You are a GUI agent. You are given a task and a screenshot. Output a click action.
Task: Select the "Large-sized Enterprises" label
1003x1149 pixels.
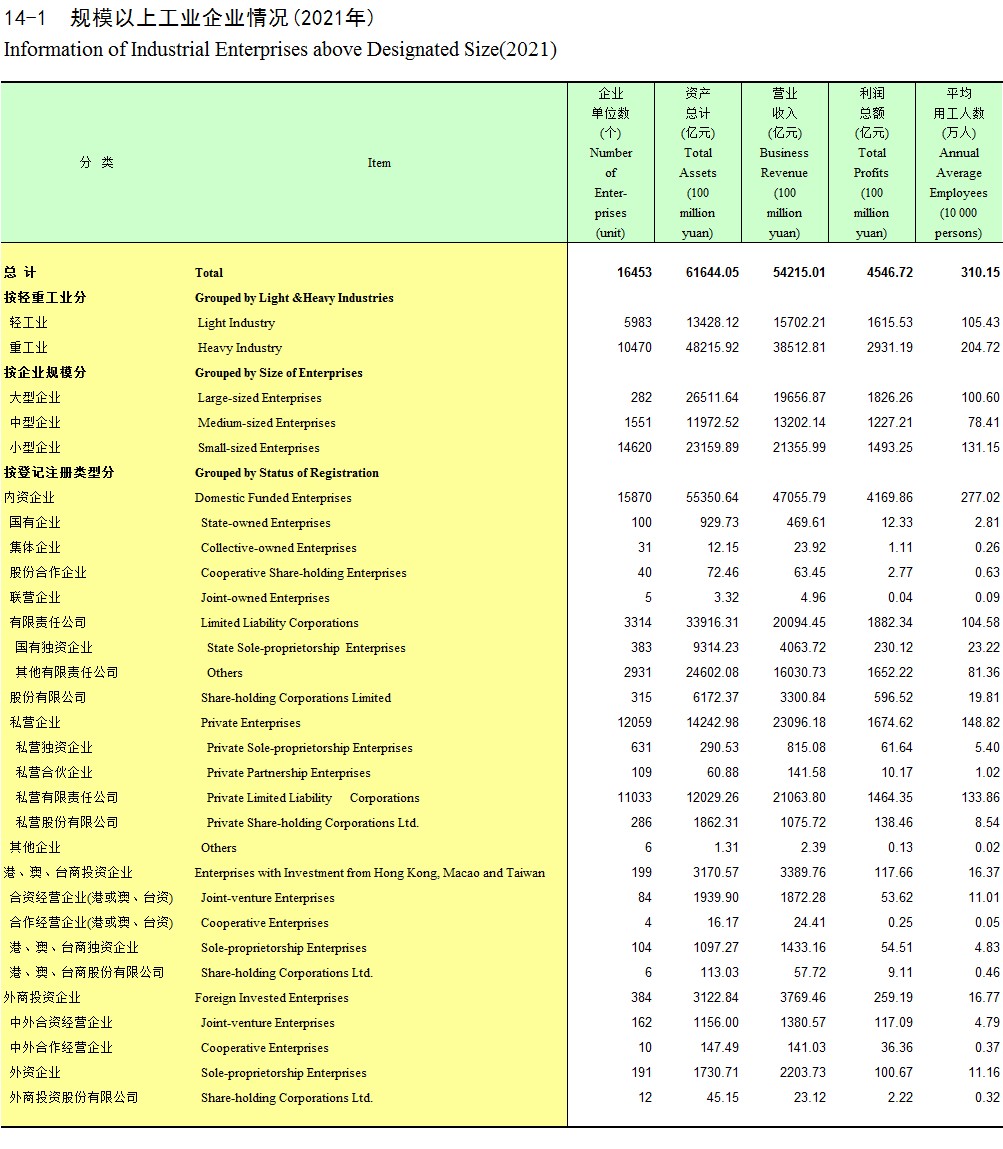[259, 398]
